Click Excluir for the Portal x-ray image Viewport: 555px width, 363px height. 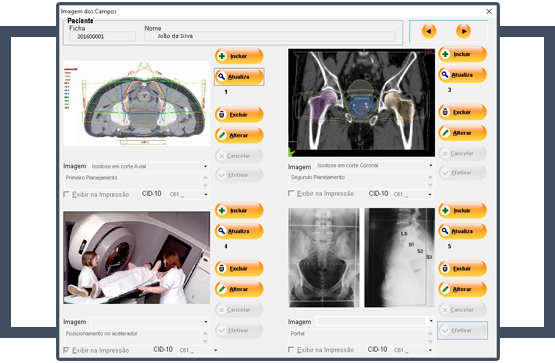tap(463, 269)
